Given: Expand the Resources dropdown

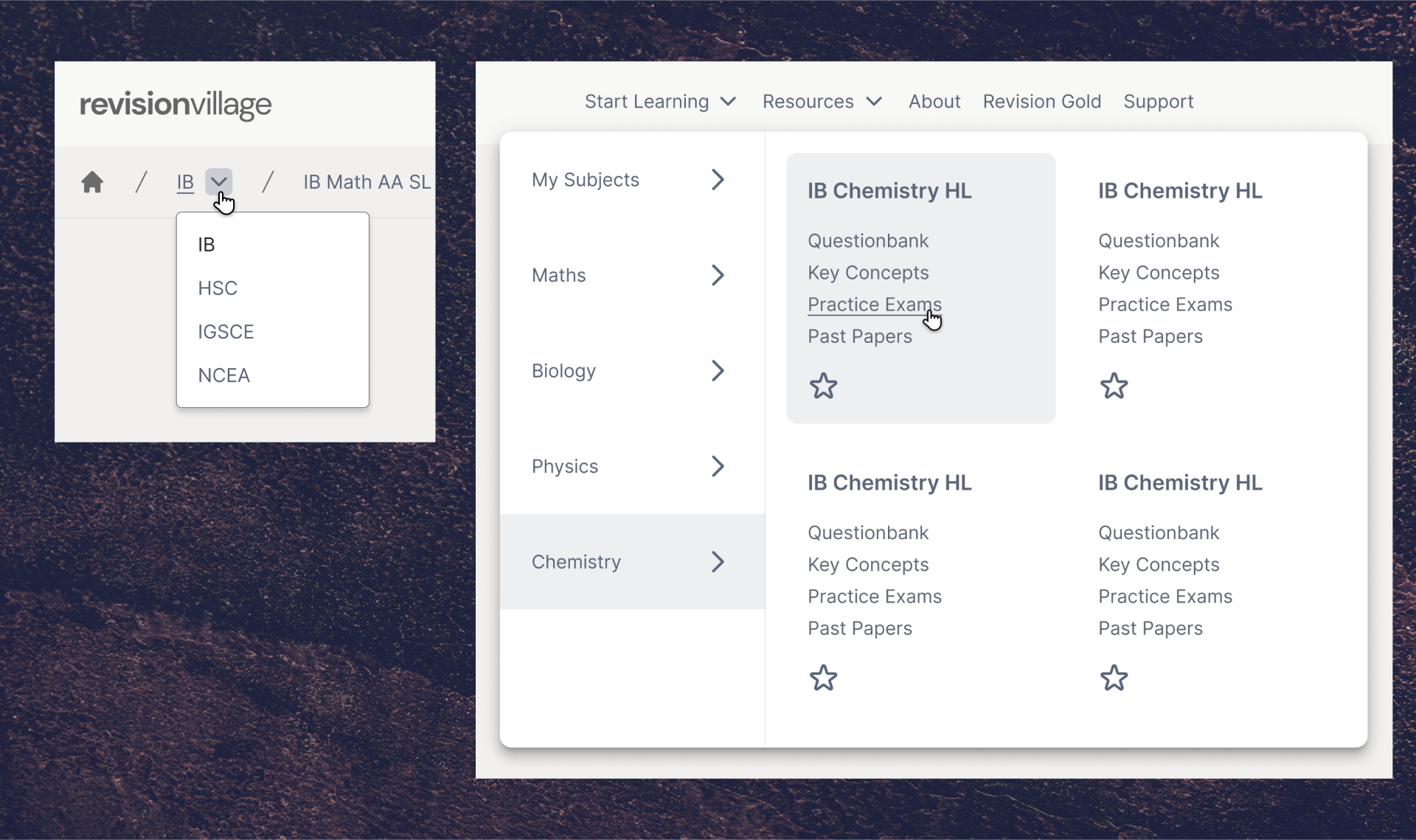Looking at the screenshot, I should (x=822, y=101).
